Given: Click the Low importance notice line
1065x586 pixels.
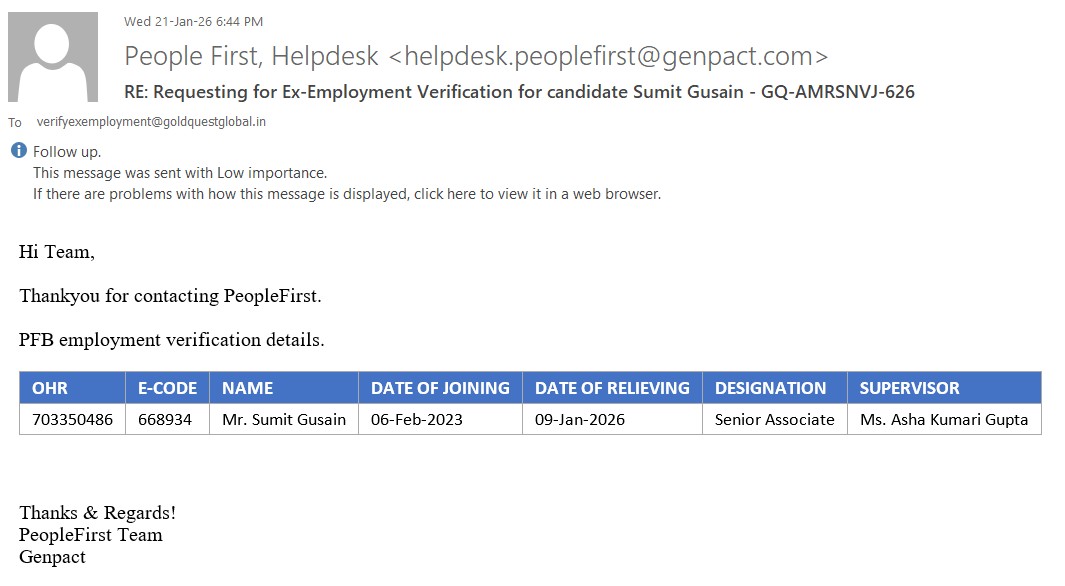Looking at the screenshot, I should [180, 173].
